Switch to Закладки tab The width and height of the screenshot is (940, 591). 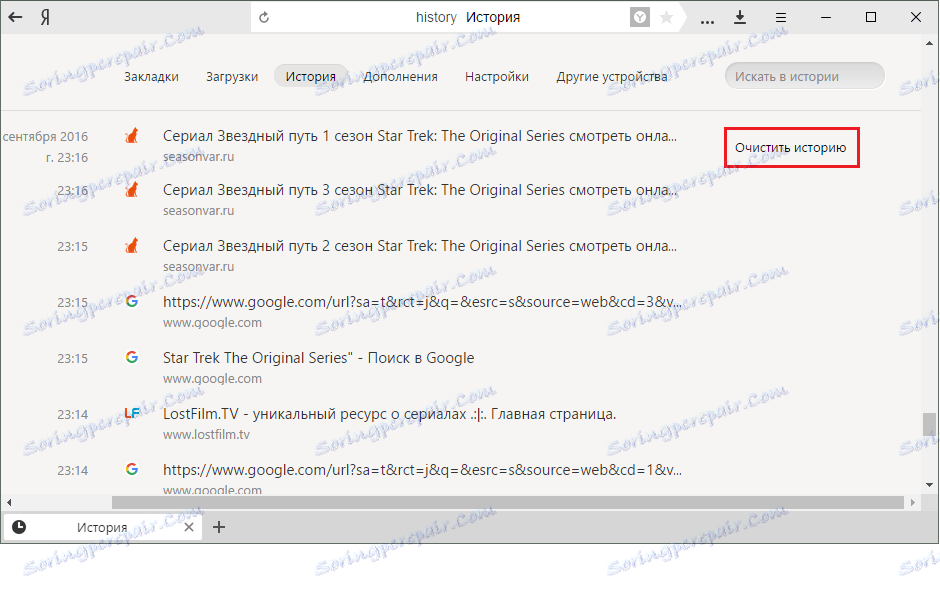point(151,77)
